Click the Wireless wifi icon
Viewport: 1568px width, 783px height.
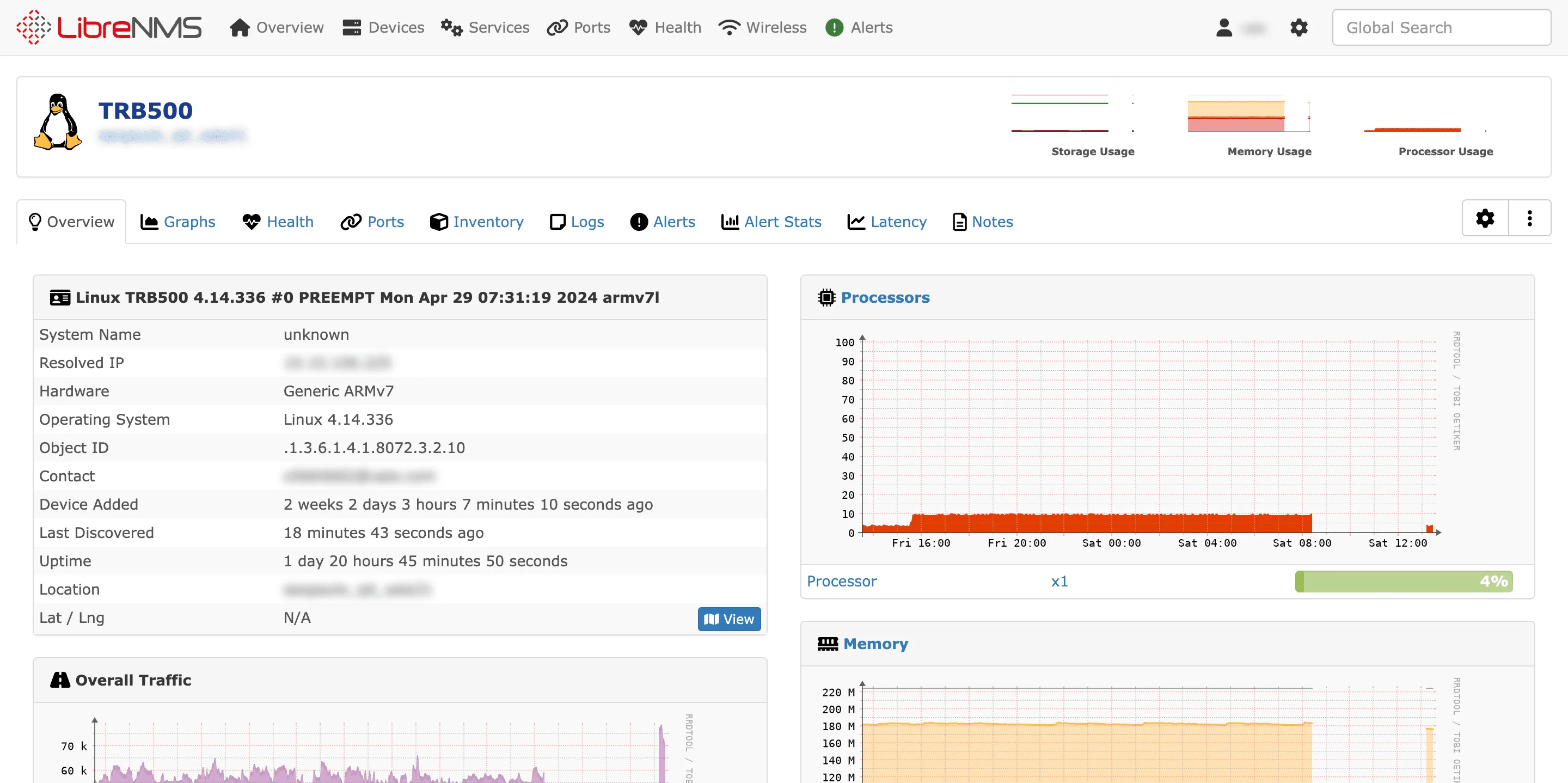[729, 27]
